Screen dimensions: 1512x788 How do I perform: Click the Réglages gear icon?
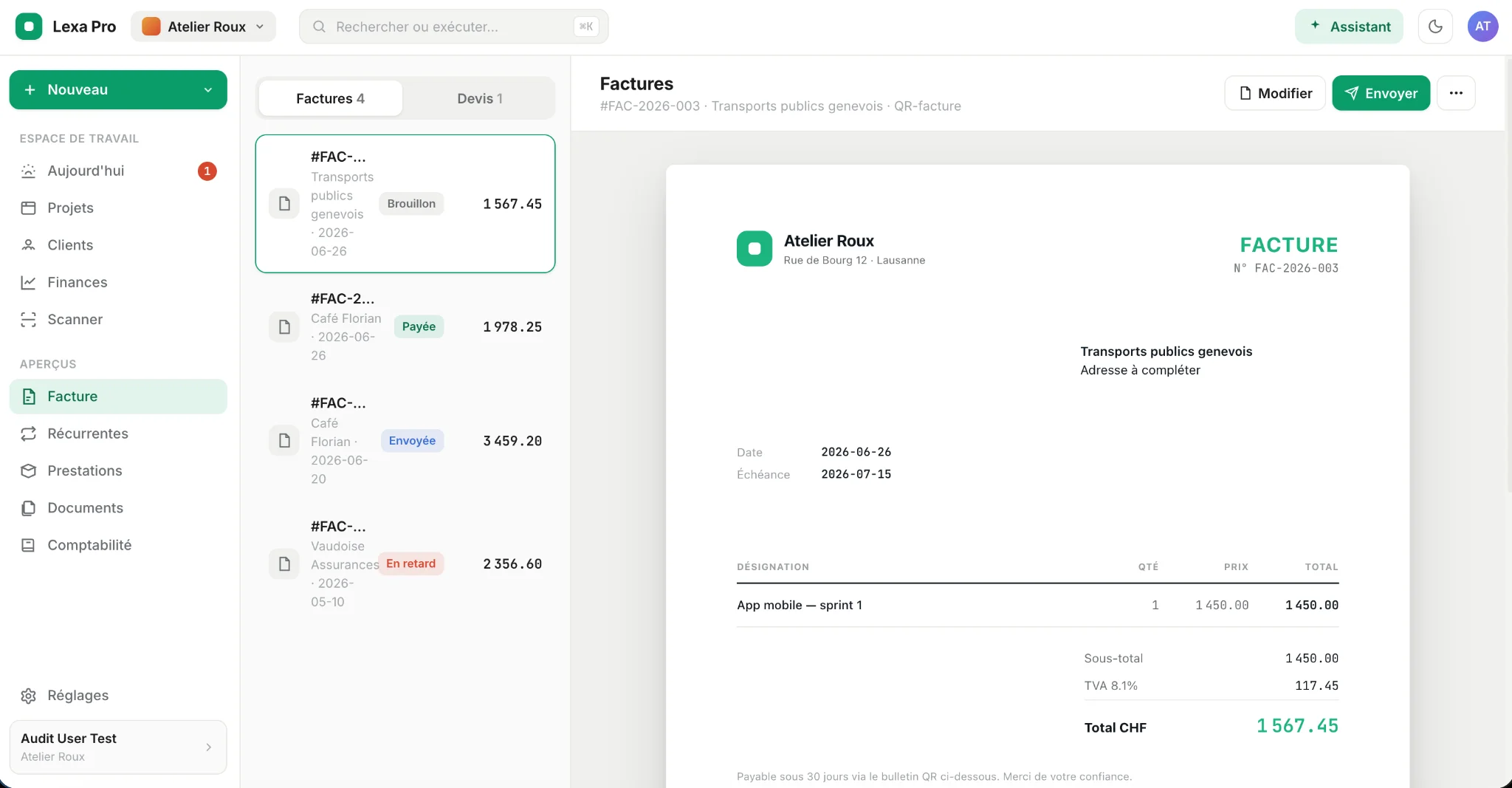(28, 696)
